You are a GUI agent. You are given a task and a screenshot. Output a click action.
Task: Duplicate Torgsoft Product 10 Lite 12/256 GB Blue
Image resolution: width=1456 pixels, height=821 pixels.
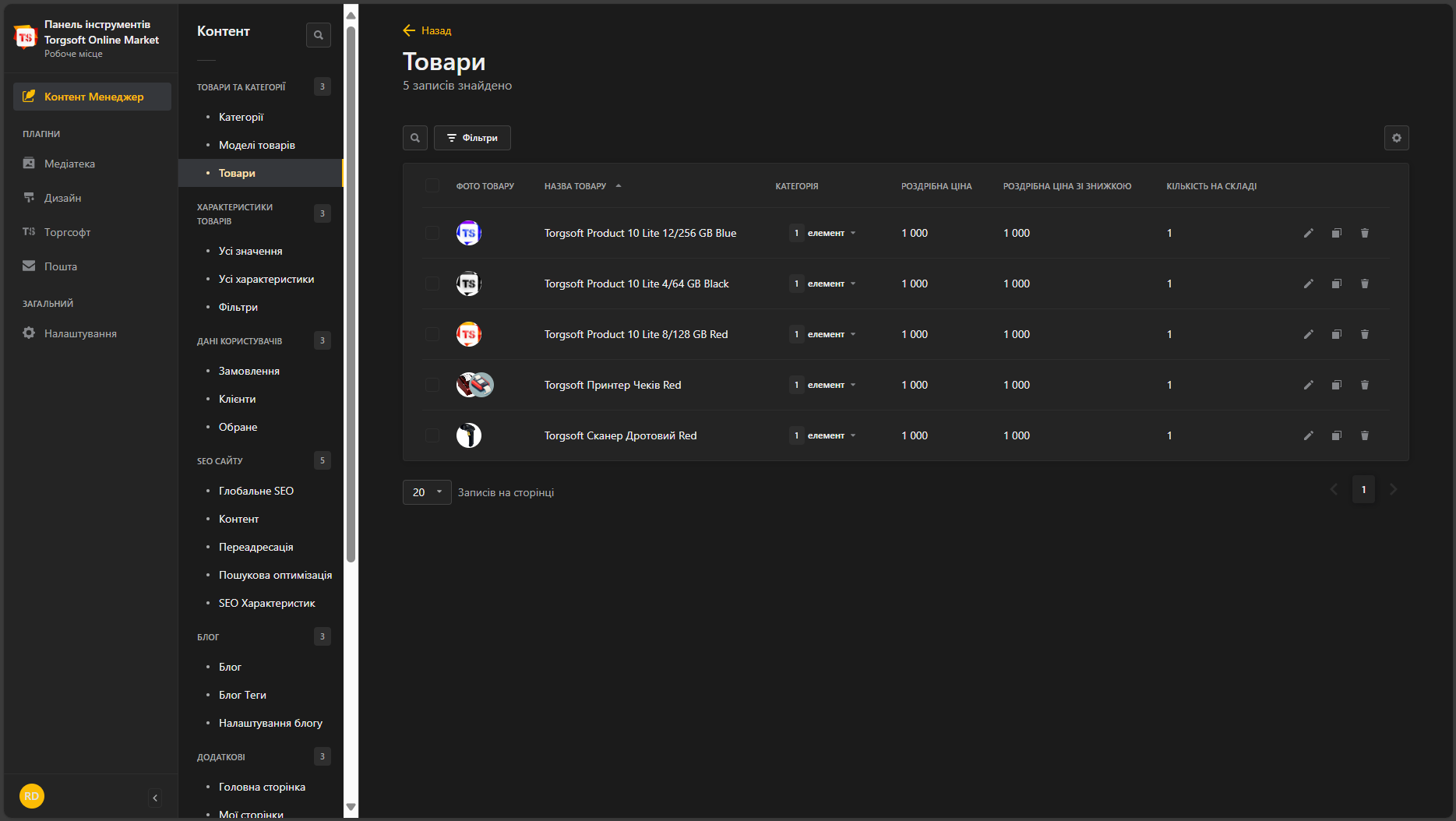point(1337,233)
